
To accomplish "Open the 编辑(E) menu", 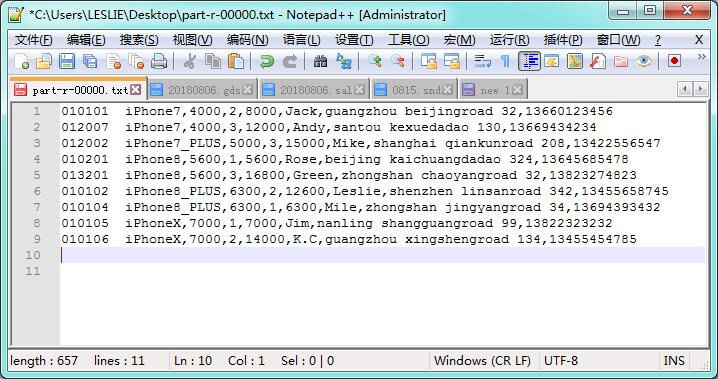I will (x=86, y=40).
